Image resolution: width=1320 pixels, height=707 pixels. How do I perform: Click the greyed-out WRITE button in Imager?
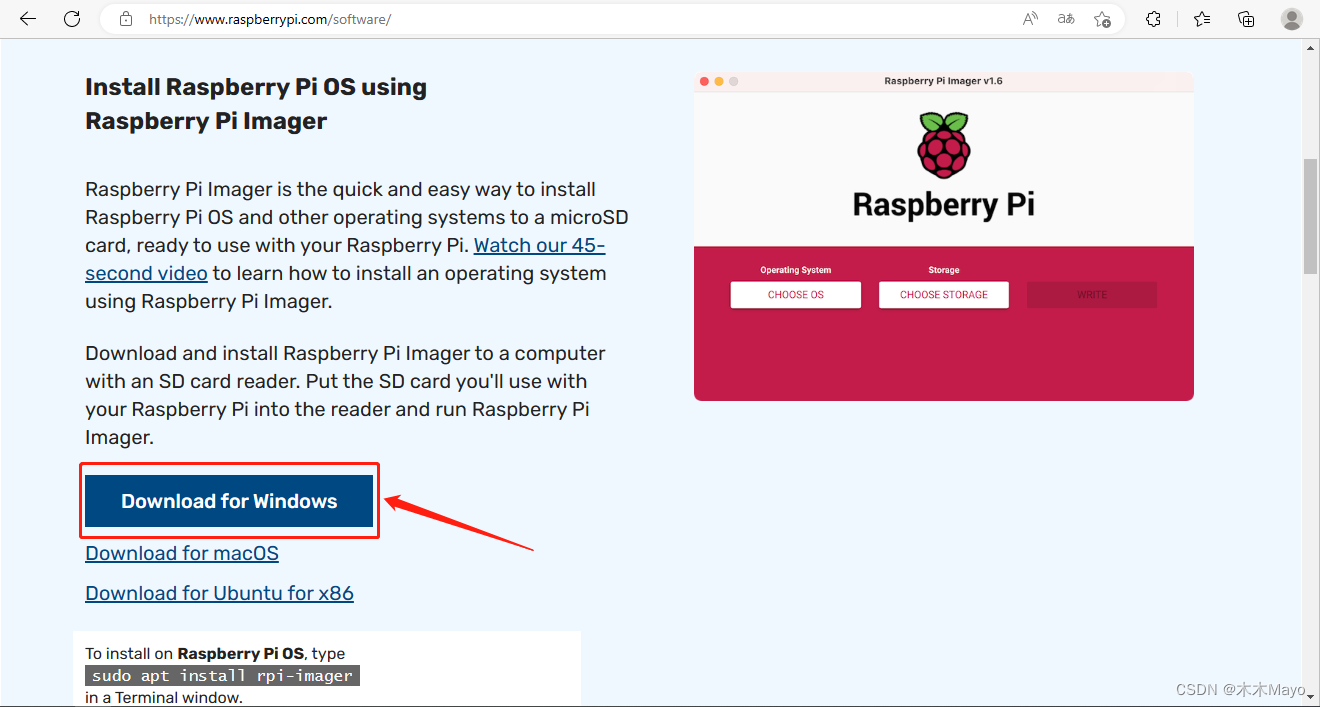point(1092,295)
